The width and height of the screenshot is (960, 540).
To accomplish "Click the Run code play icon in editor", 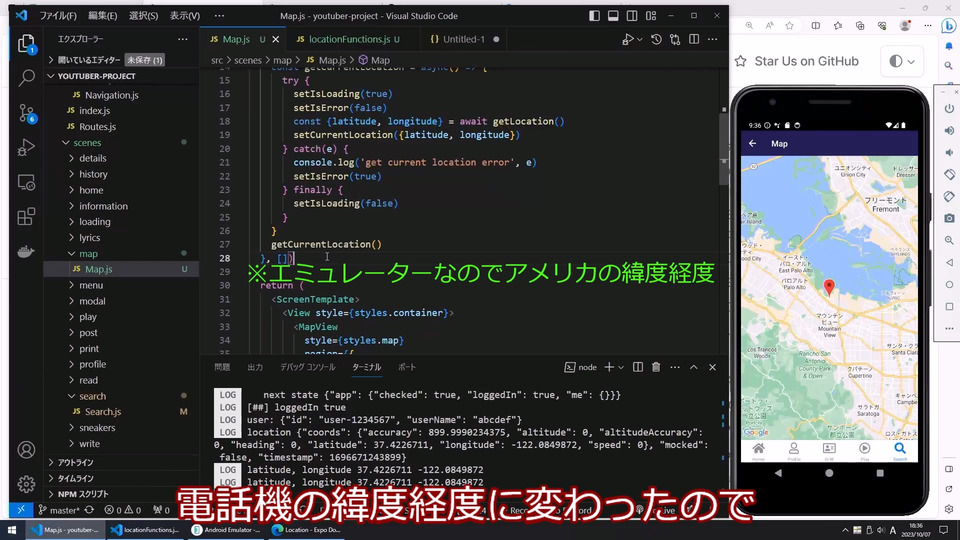I will pyautogui.click(x=628, y=39).
